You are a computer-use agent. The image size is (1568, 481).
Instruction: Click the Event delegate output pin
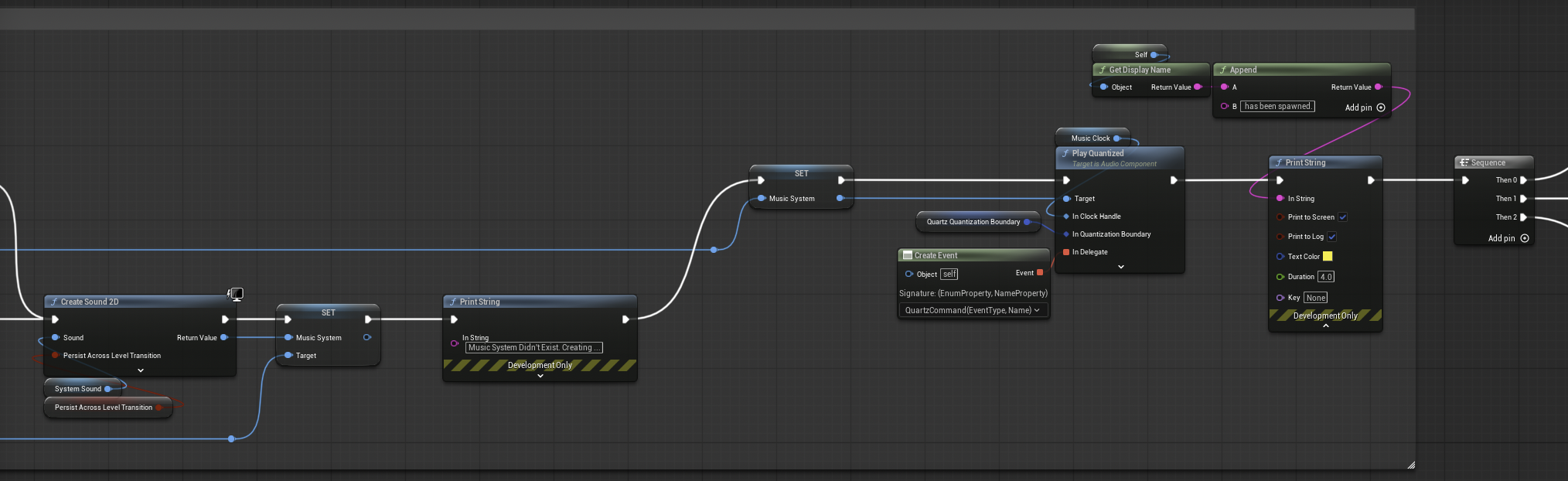(x=1040, y=273)
